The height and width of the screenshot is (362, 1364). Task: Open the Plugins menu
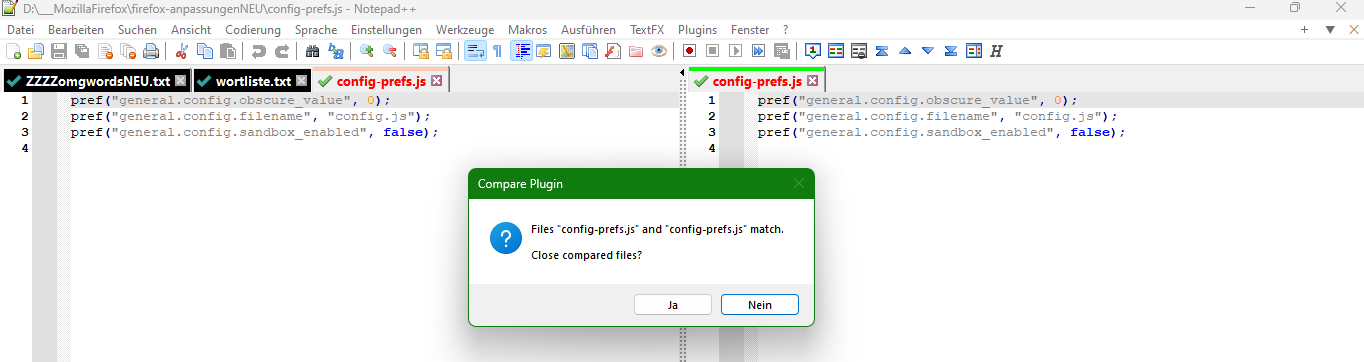[x=697, y=30]
